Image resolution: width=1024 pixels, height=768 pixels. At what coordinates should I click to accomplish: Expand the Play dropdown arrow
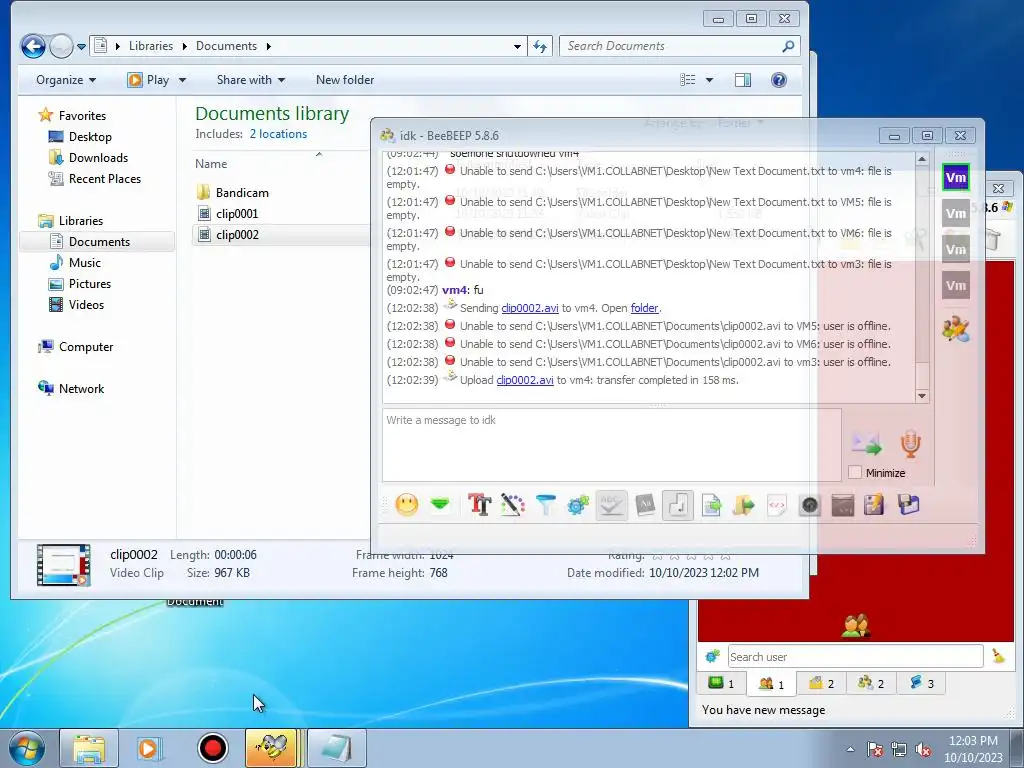182,80
